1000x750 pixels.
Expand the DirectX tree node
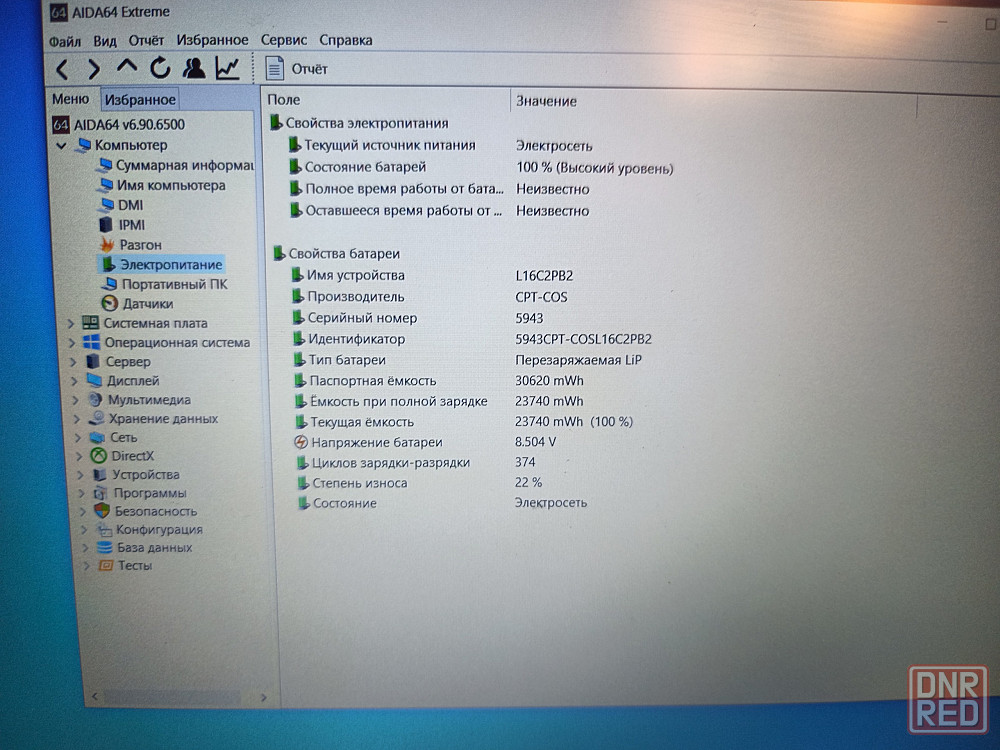[78, 456]
